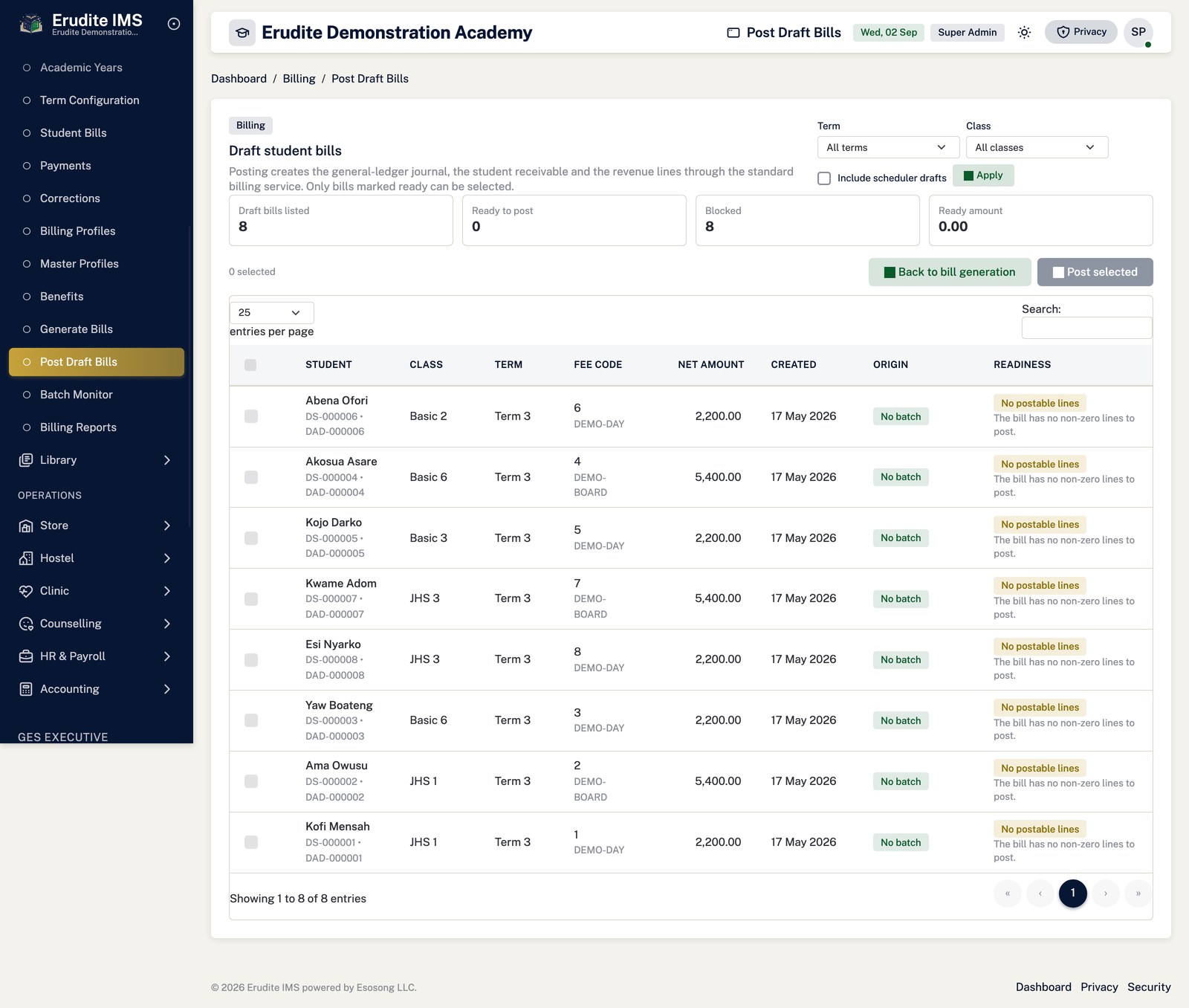Click the Privacy button in header

coord(1081,32)
